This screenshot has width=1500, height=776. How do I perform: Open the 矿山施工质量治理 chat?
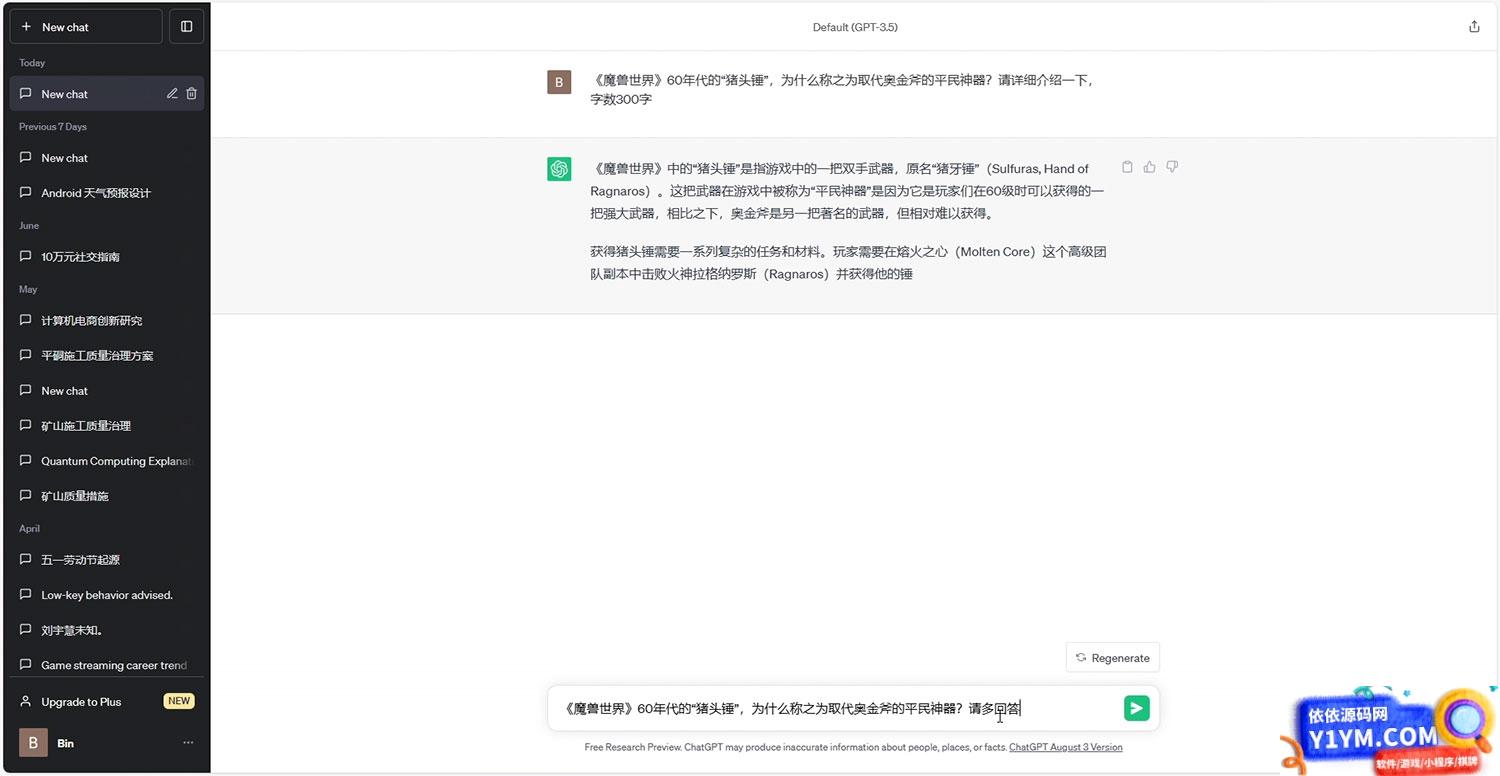(107, 426)
